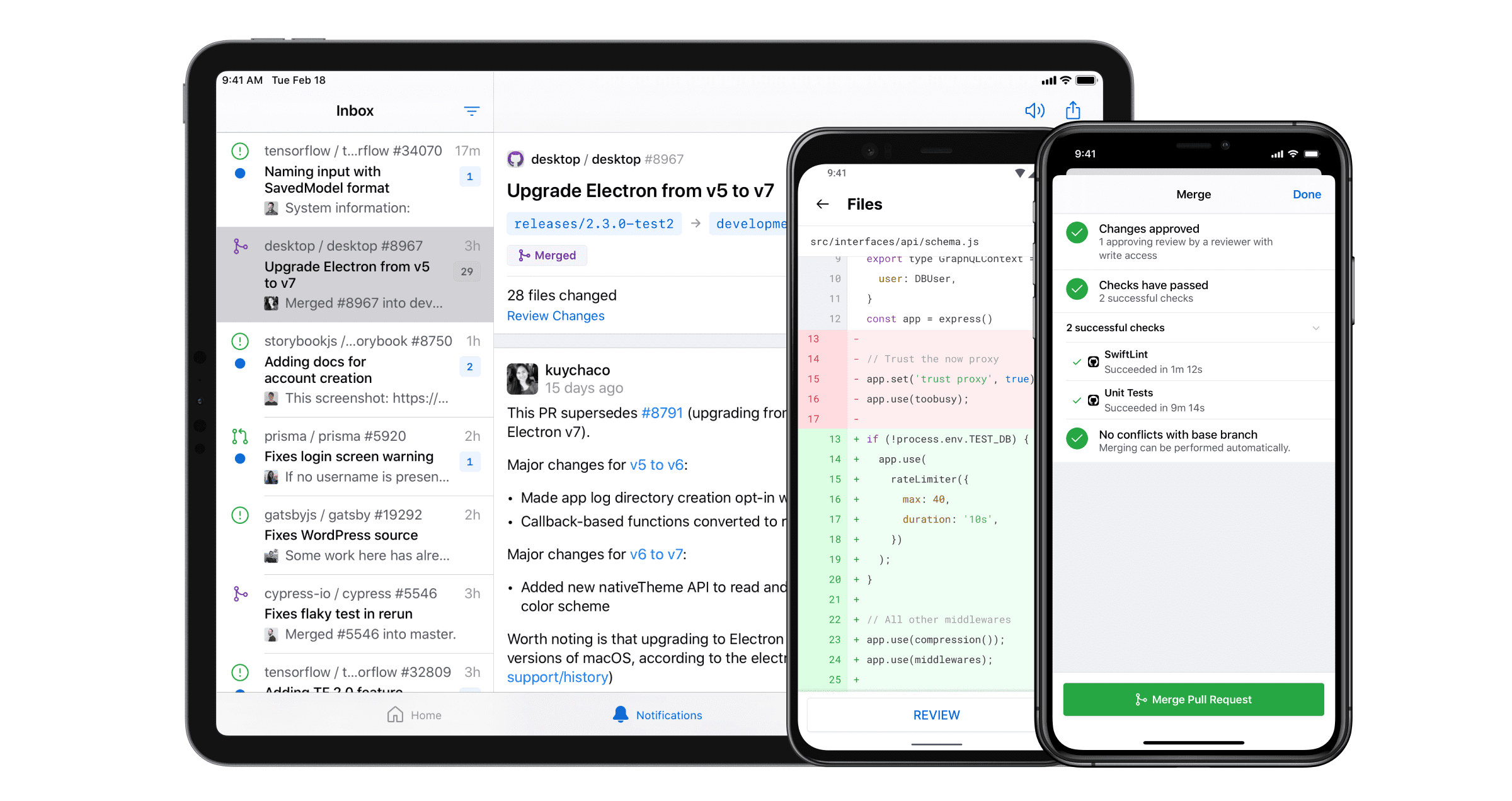This screenshot has width=1512, height=801.
Task: Toggle Checks have passed green checkmark
Action: (1078, 289)
